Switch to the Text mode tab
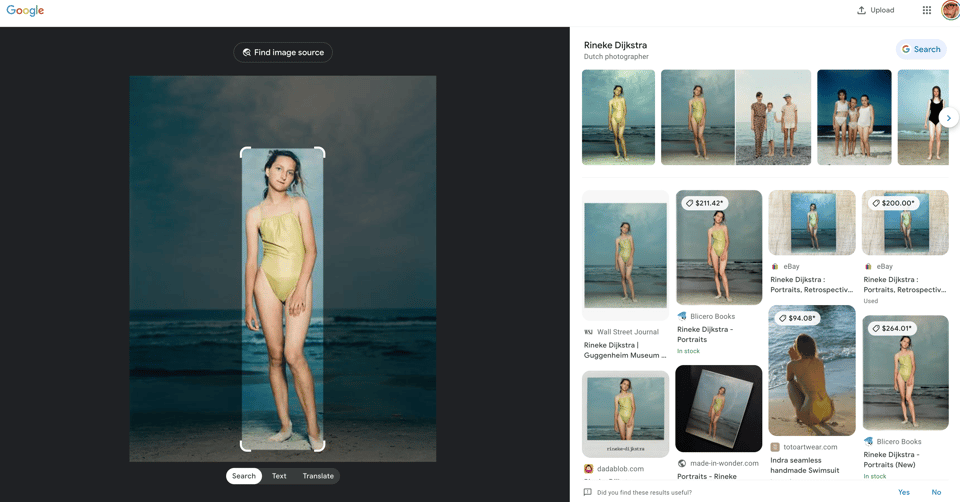960x502 pixels. pyautogui.click(x=279, y=476)
